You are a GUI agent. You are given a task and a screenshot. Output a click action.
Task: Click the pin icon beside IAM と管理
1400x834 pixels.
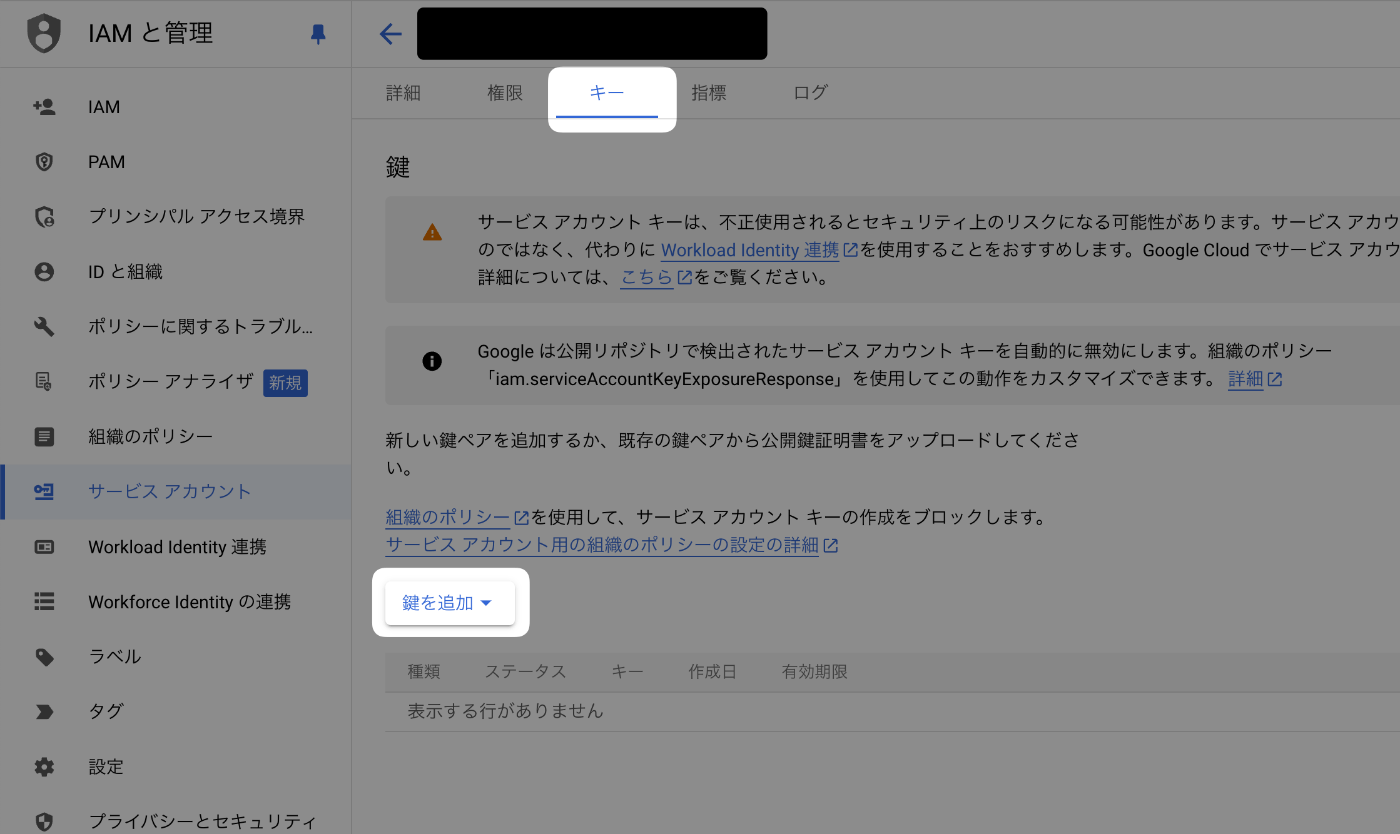point(318,34)
